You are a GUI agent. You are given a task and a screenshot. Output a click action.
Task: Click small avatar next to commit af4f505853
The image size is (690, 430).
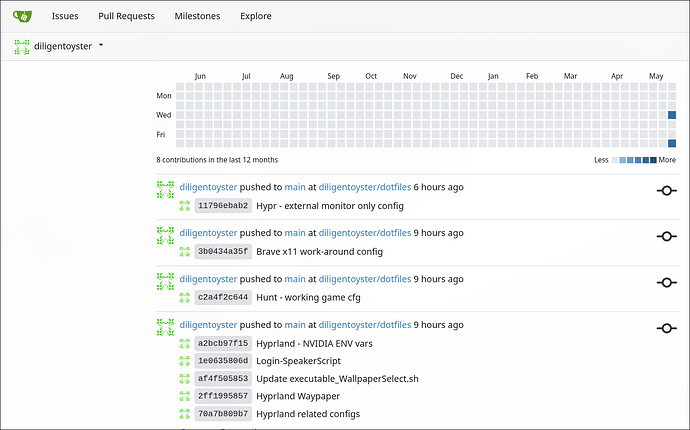click(x=185, y=379)
